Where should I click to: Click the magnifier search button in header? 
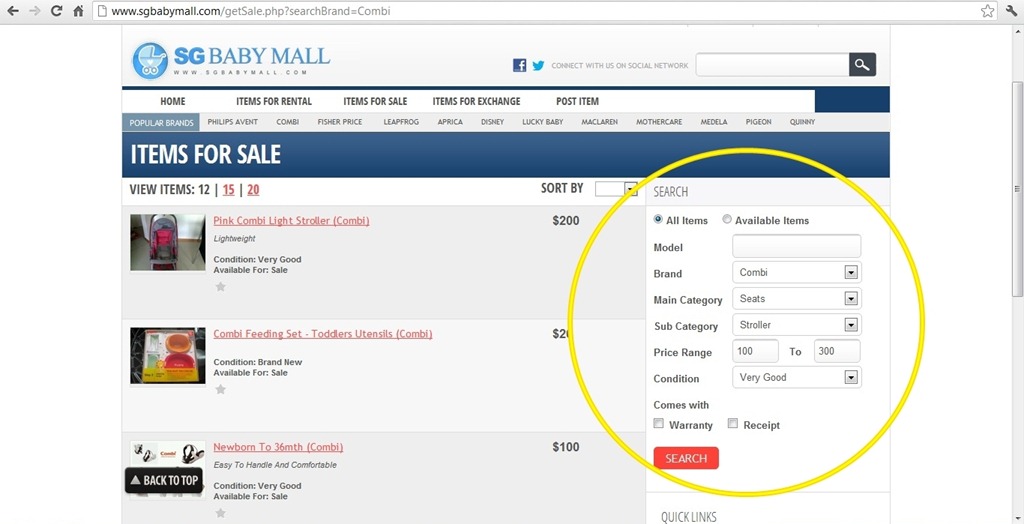click(862, 65)
